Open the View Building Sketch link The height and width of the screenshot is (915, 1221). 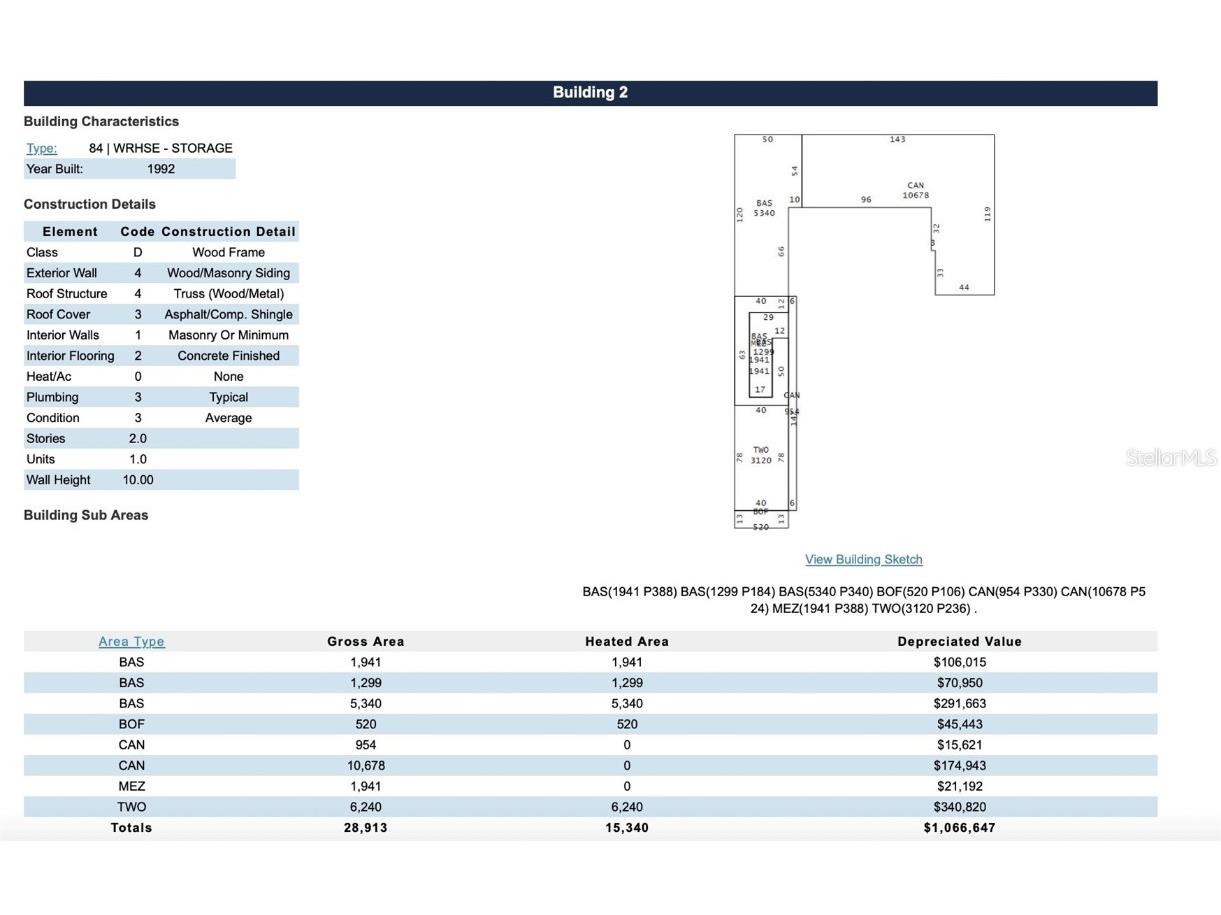click(x=863, y=559)
